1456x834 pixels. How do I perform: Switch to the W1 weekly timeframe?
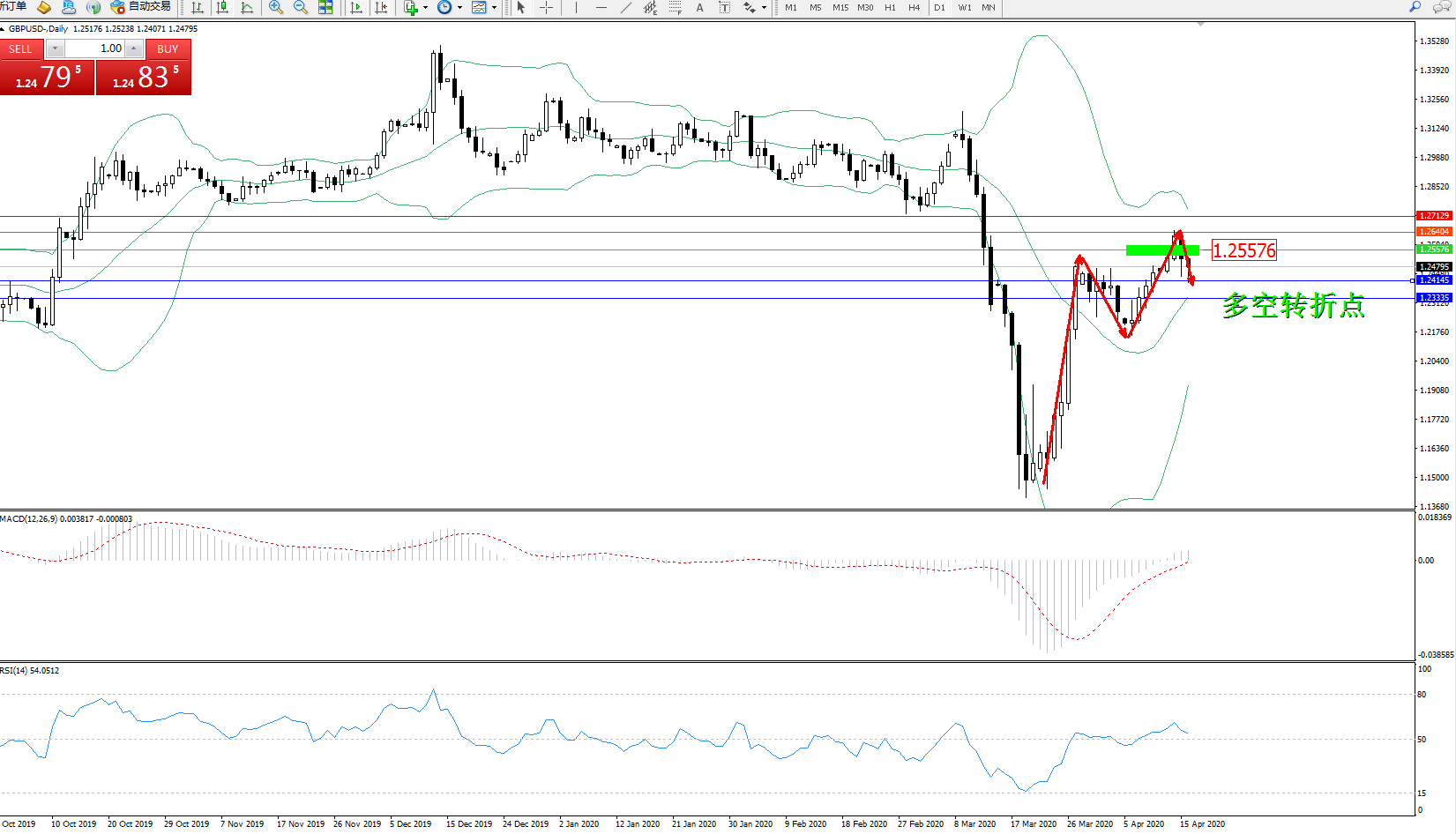(964, 8)
